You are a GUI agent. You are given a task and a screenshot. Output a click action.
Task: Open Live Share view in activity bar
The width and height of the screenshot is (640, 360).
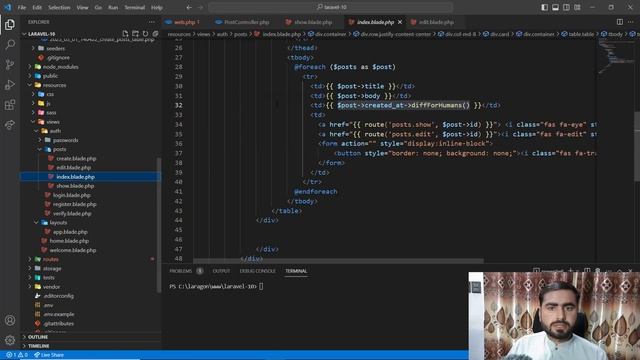point(10,124)
